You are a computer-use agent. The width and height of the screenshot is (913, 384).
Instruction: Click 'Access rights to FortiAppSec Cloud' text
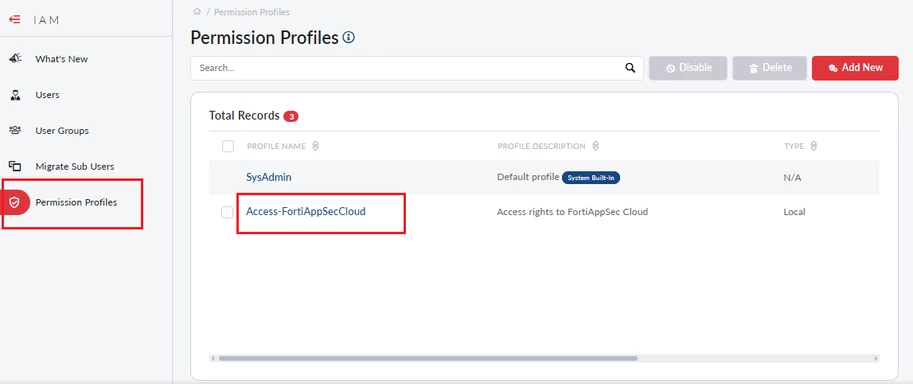pos(572,212)
